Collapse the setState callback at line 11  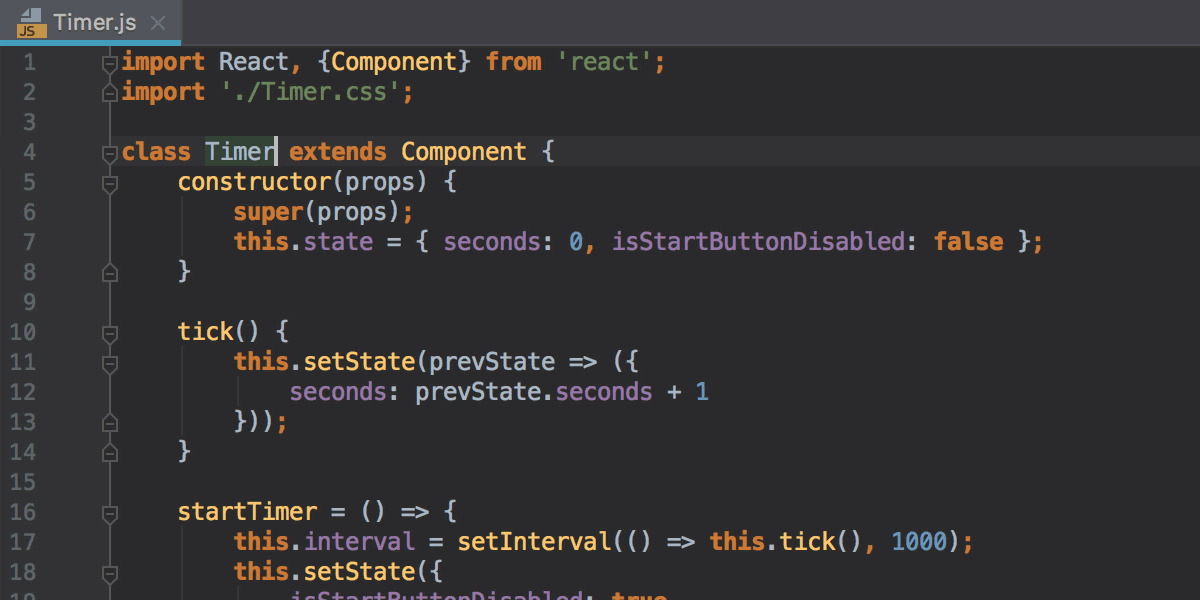tap(110, 364)
